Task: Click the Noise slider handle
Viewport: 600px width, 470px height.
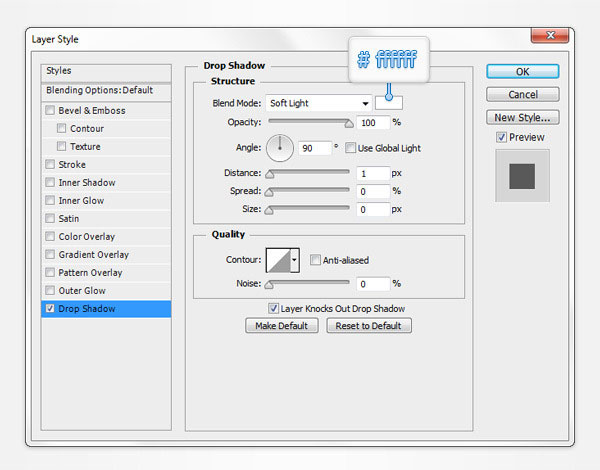Action: pos(269,284)
